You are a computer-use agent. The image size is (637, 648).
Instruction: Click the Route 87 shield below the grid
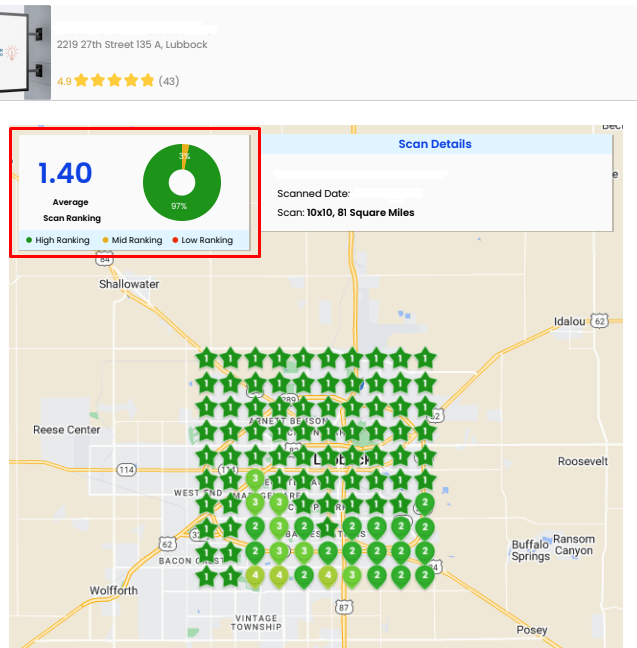point(344,608)
